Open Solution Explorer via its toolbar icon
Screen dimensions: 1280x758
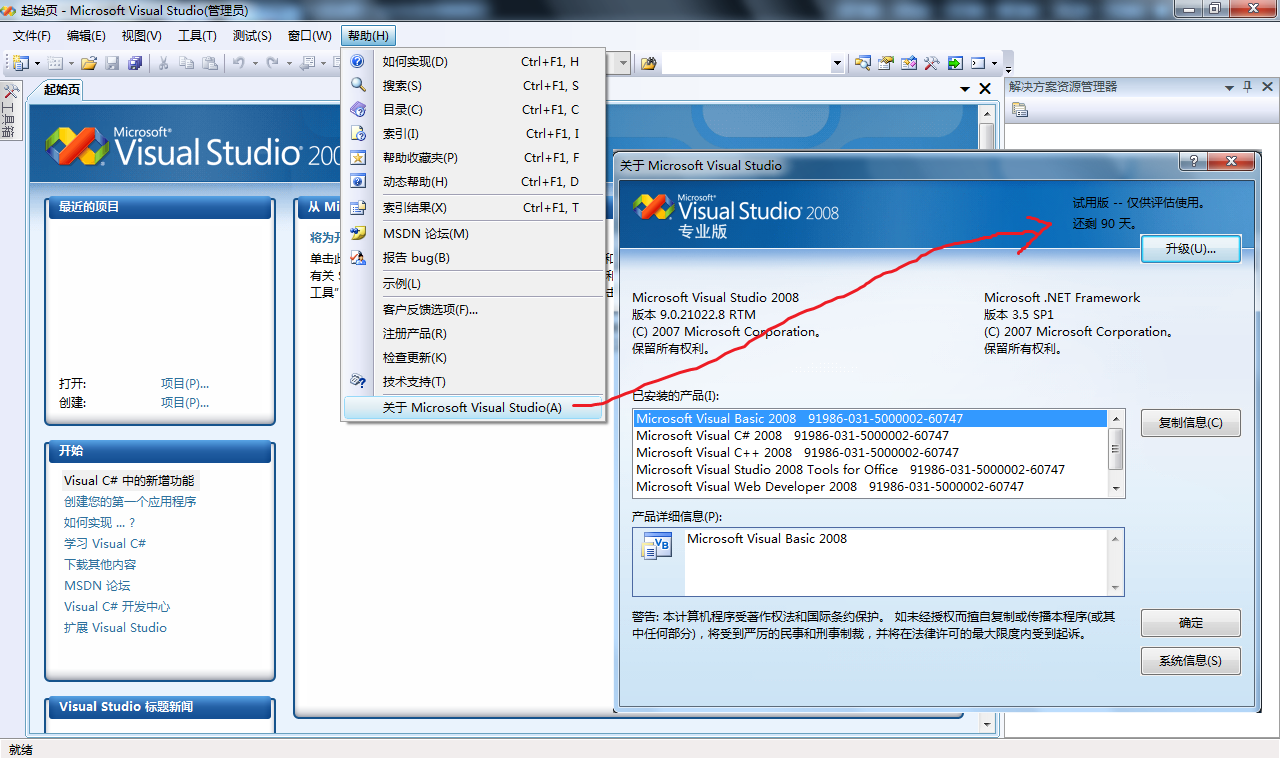[863, 63]
